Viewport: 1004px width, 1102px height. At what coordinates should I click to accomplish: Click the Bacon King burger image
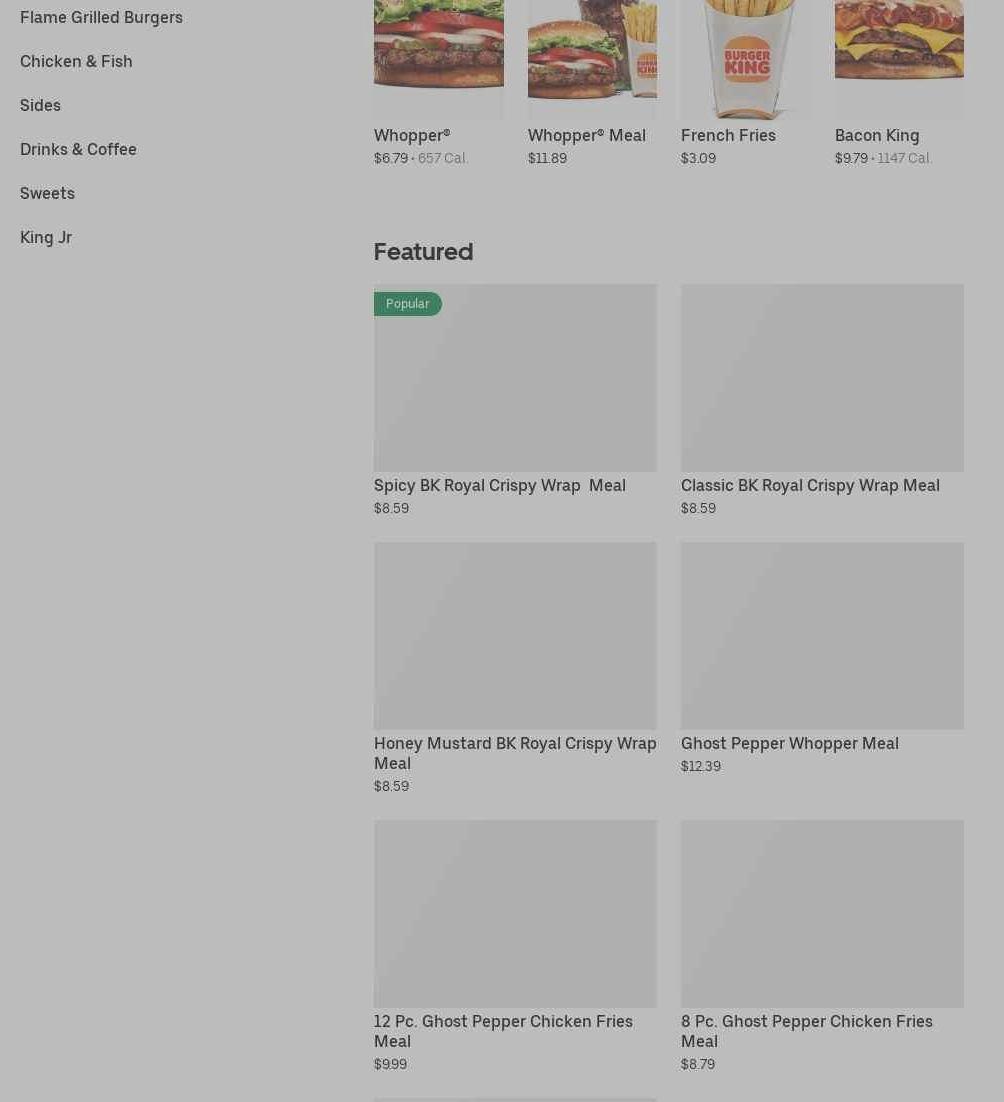899,59
